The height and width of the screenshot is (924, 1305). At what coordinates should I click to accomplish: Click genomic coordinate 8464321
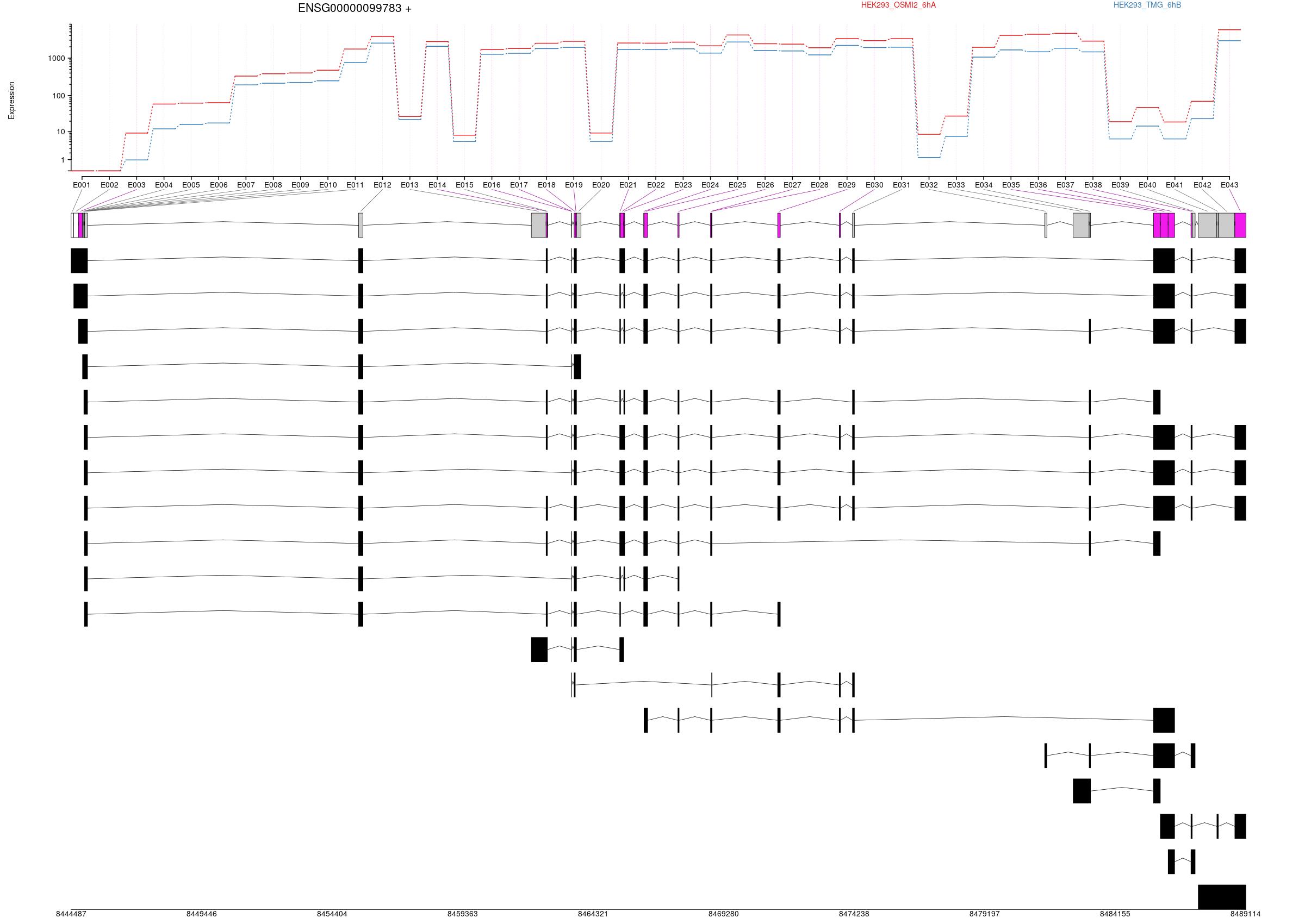[593, 914]
